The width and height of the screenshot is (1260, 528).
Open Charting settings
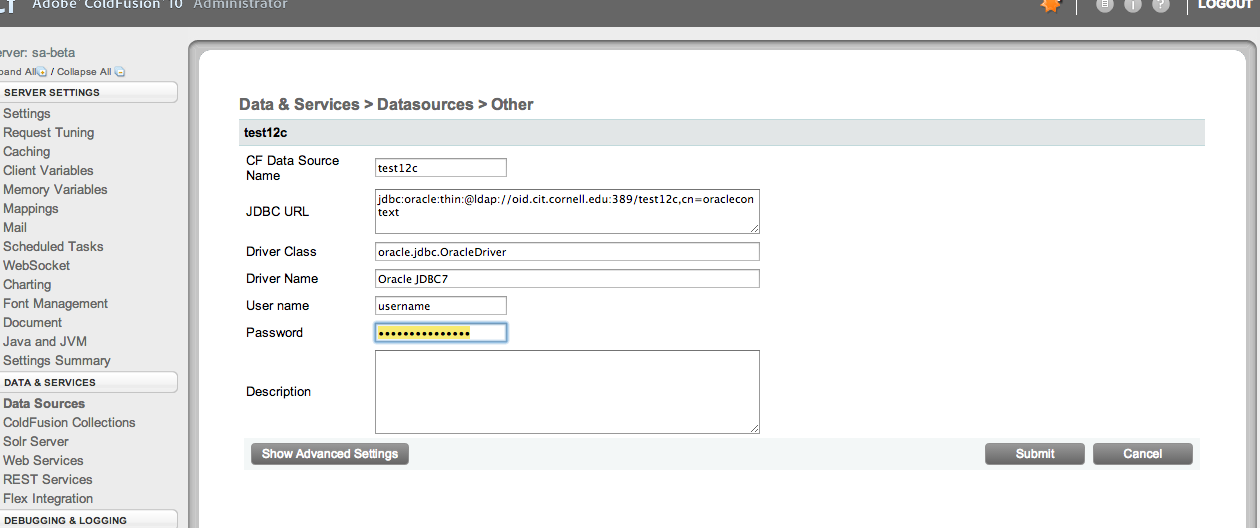tap(27, 284)
